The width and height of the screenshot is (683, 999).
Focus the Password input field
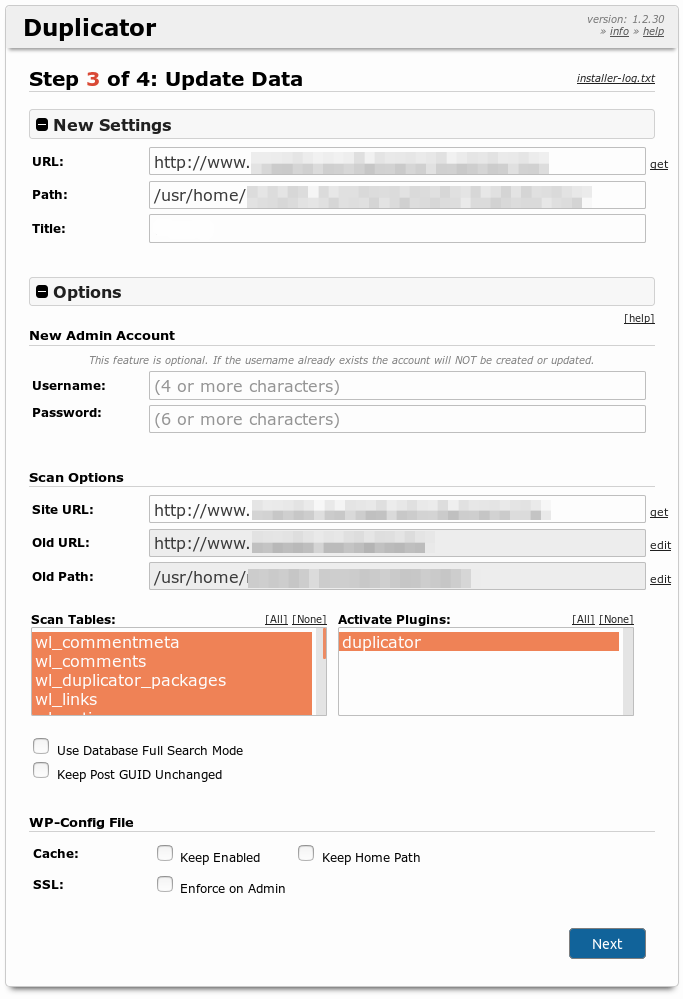pyautogui.click(x=397, y=419)
